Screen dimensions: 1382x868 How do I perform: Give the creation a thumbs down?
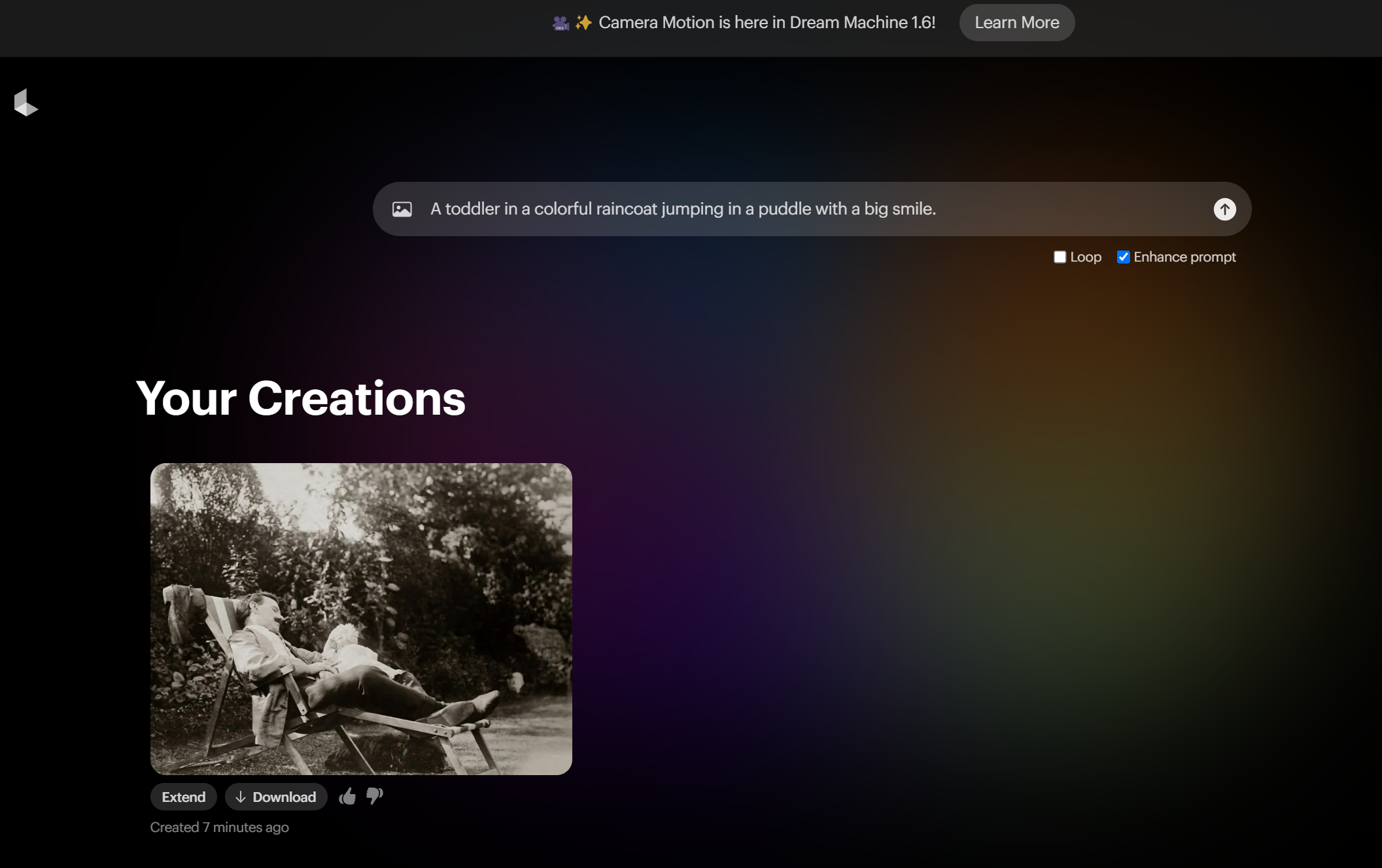click(x=374, y=796)
